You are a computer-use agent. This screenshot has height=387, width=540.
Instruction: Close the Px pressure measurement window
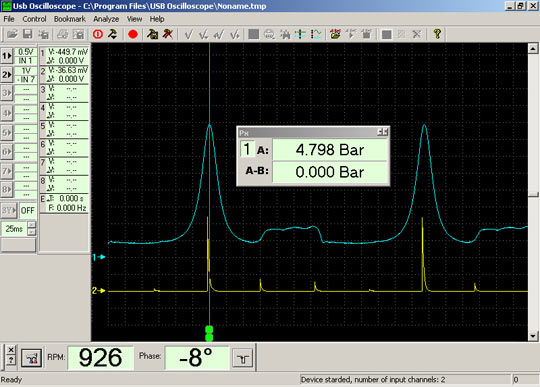click(385, 132)
